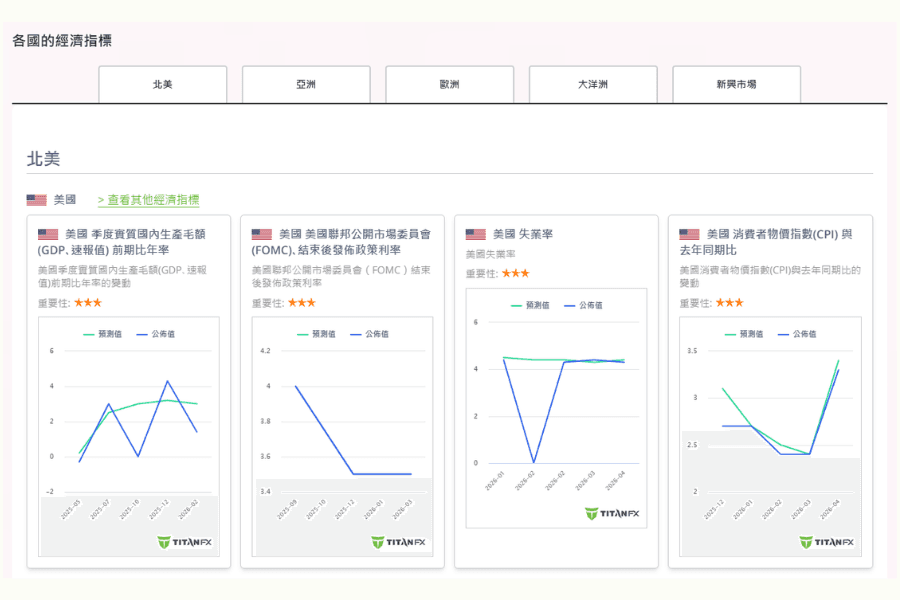The image size is (900, 600).
Task: Click the TitanFX logo on the FOMC chart
Action: pos(399,541)
